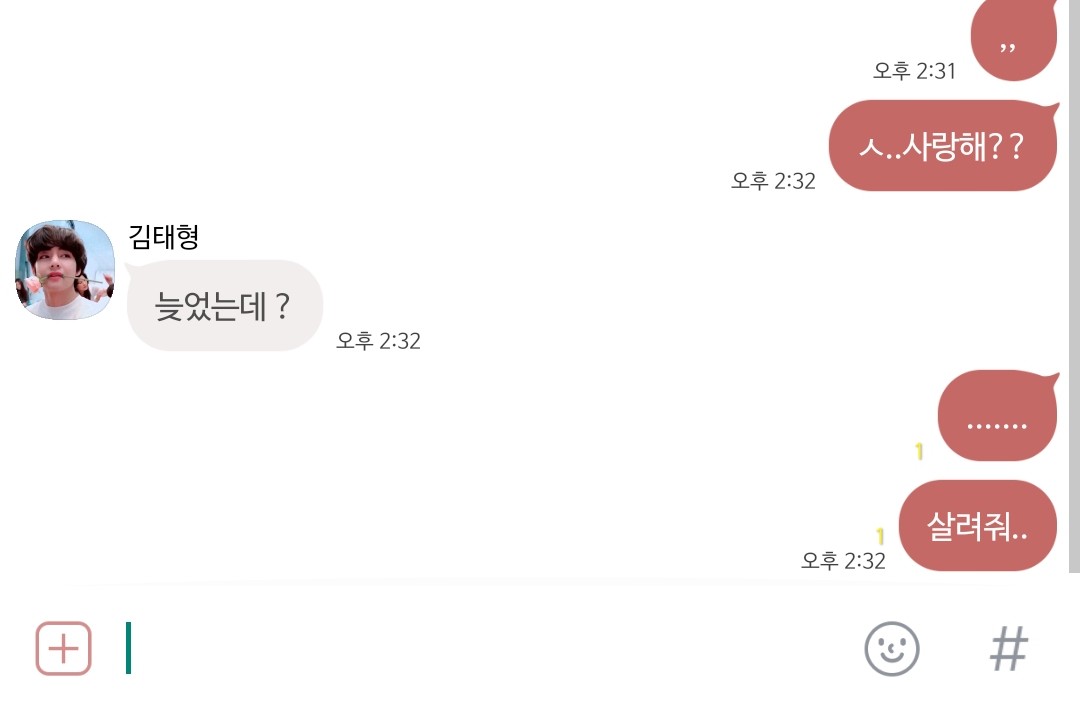
Task: Tap unread count next to "살려줘.." bubble
Action: (880, 537)
